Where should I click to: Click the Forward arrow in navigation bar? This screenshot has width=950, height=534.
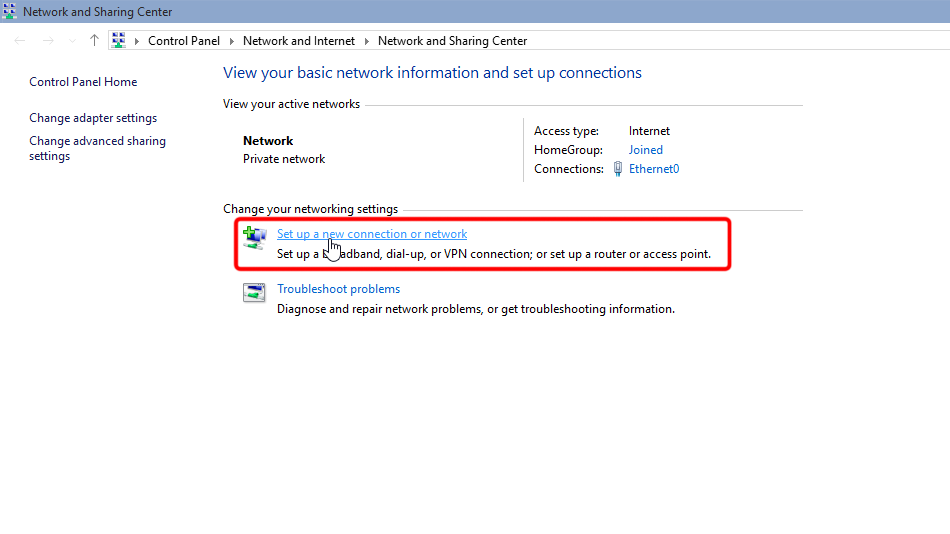tap(47, 41)
